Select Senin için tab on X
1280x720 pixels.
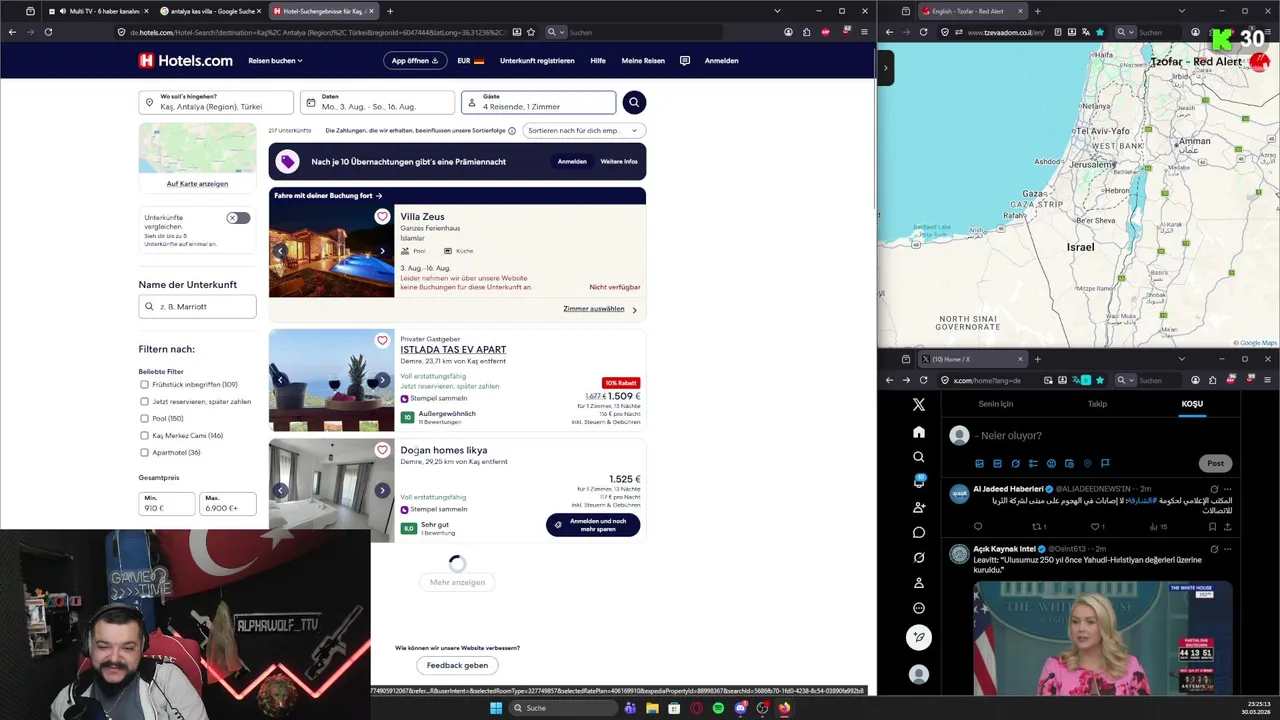tap(995, 404)
